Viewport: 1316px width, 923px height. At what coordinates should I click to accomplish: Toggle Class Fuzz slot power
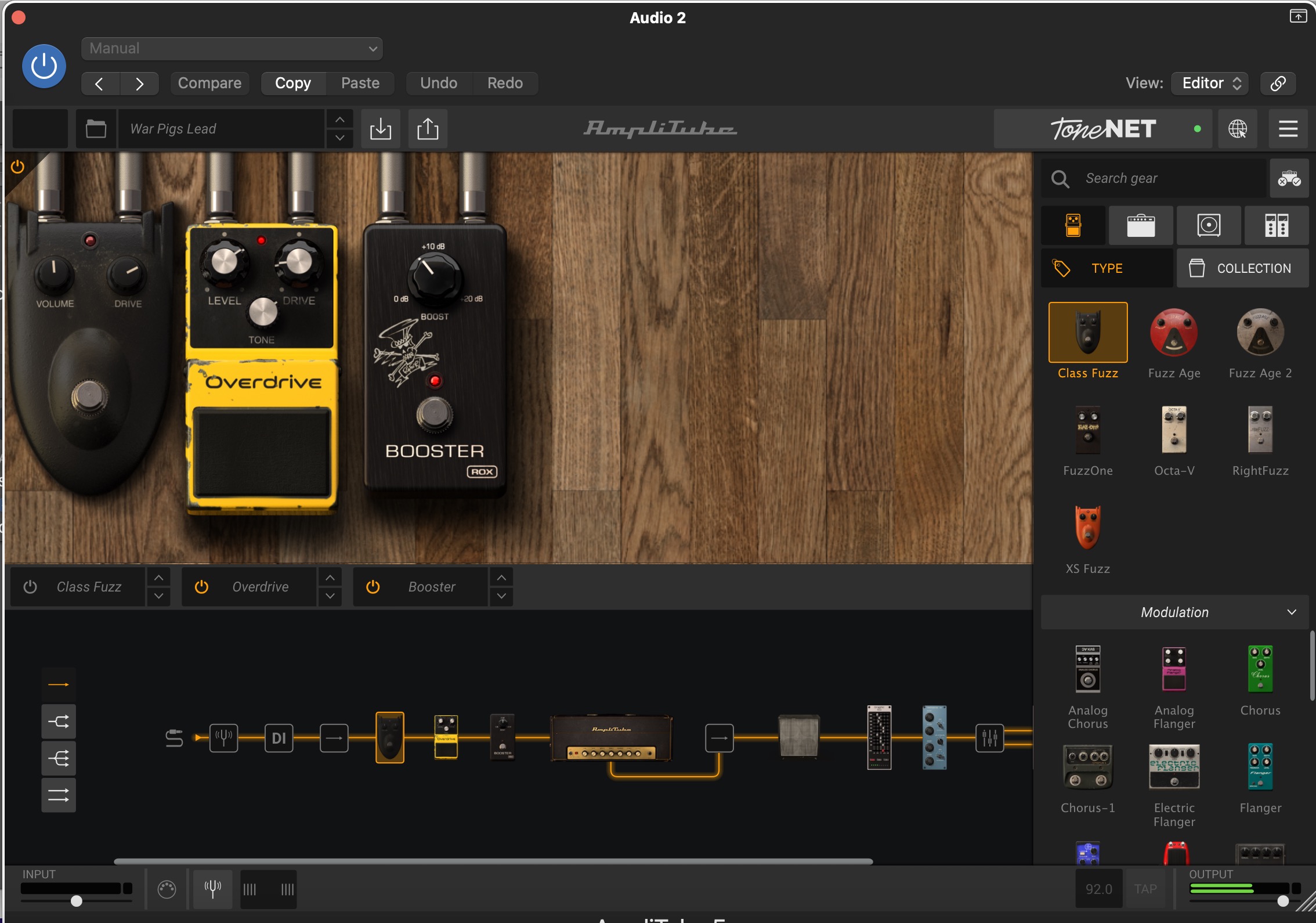coord(30,587)
